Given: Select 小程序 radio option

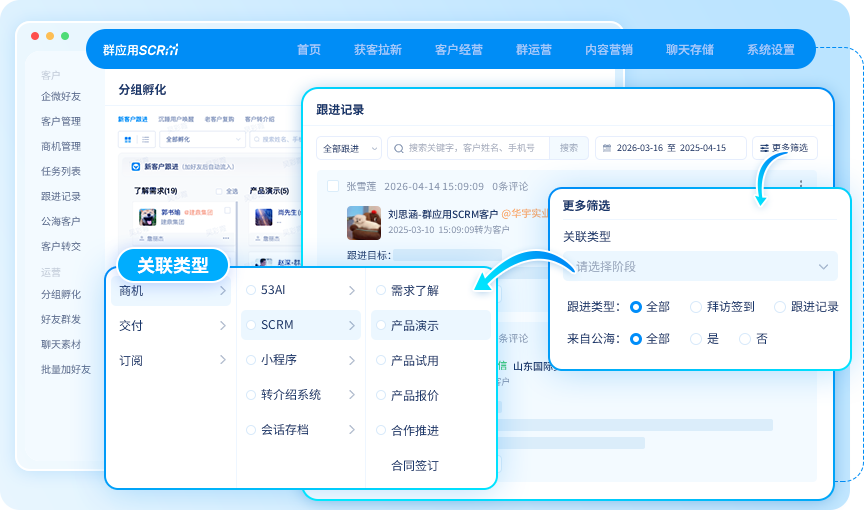Looking at the screenshot, I should pos(251,360).
